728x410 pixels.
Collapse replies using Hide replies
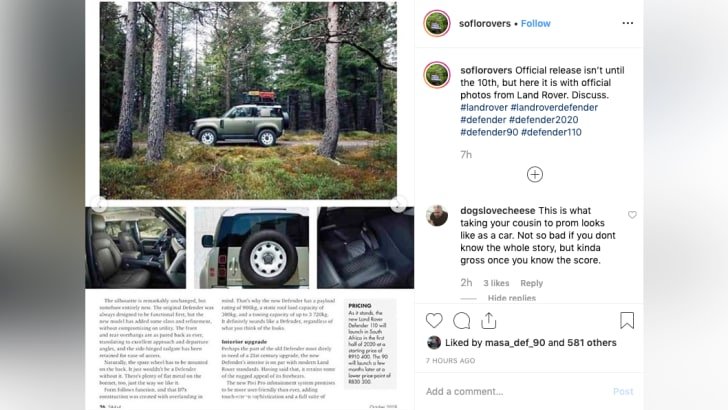[x=512, y=298]
